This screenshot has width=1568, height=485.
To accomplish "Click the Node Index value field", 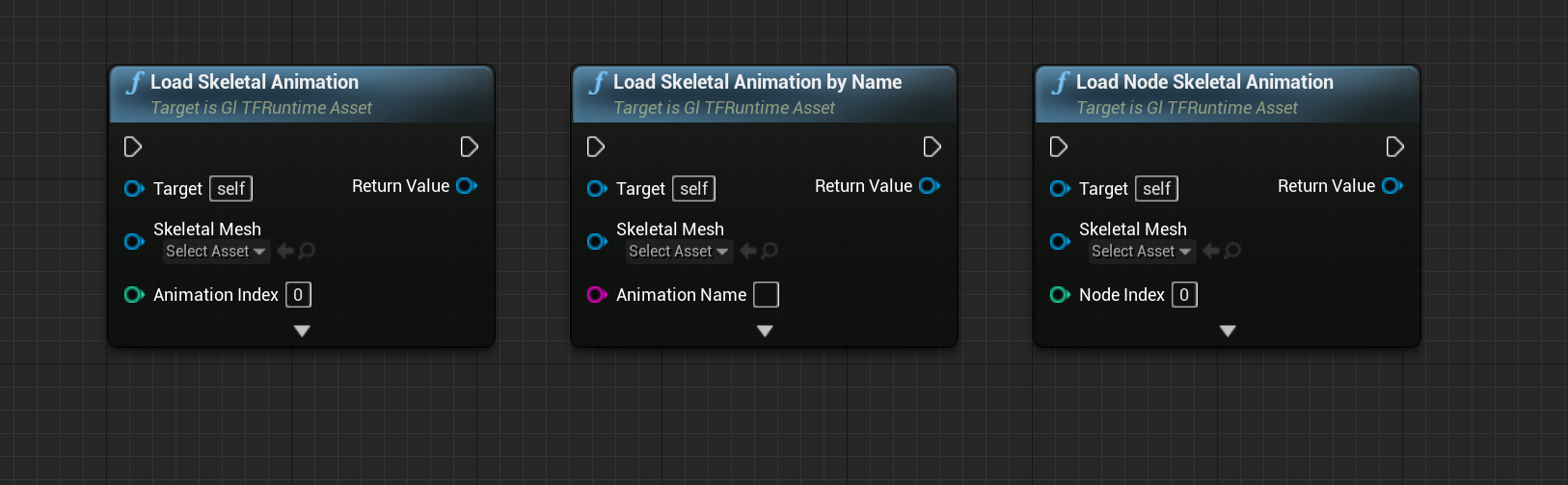I will point(1184,295).
